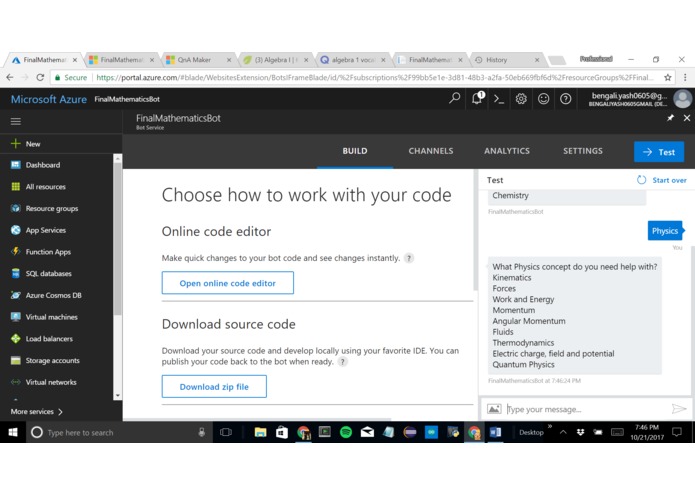The image size is (695, 494).
Task: Click the Storage accounts icon
Action: click(x=16, y=360)
